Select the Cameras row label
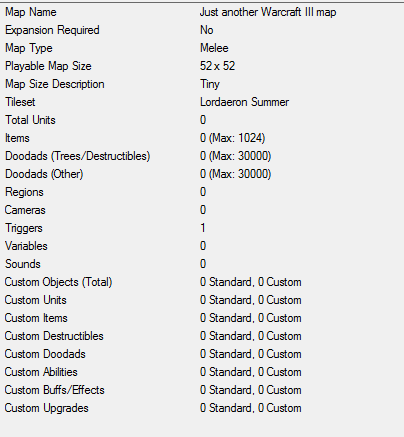The width and height of the screenshot is (404, 437). (x=25, y=210)
